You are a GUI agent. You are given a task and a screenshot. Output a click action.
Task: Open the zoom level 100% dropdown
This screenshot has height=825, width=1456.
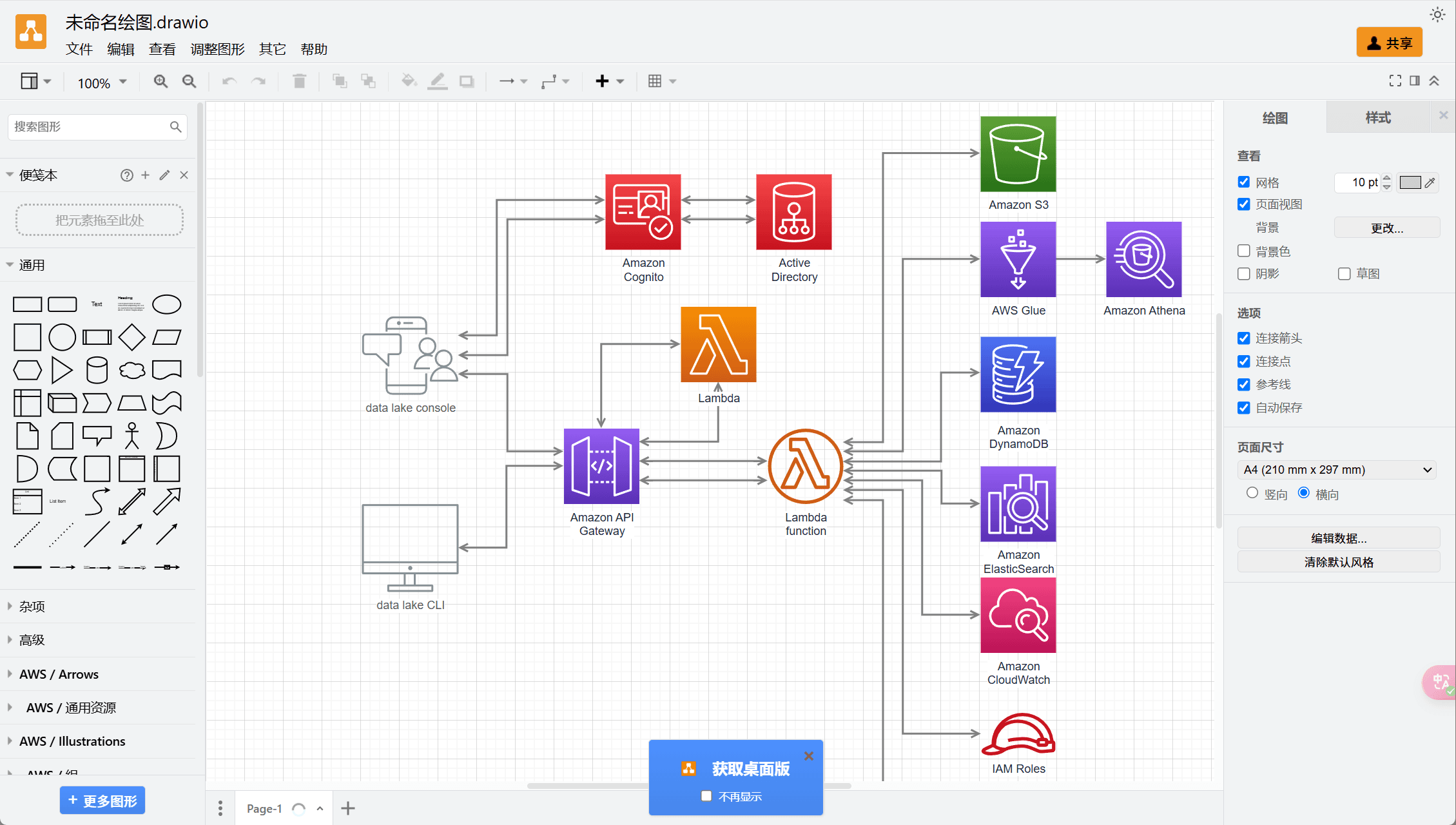100,82
